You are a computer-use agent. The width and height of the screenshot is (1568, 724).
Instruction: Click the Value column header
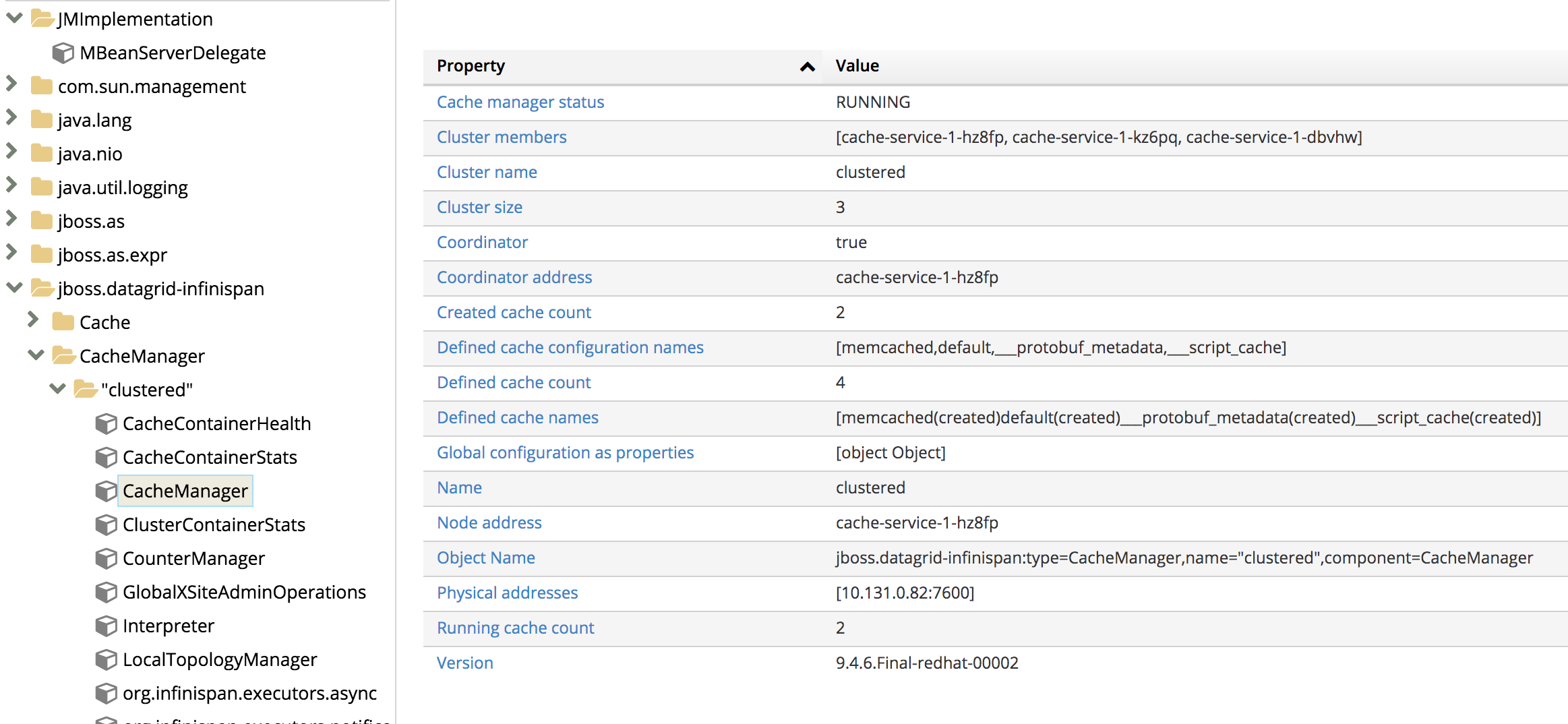(x=857, y=65)
